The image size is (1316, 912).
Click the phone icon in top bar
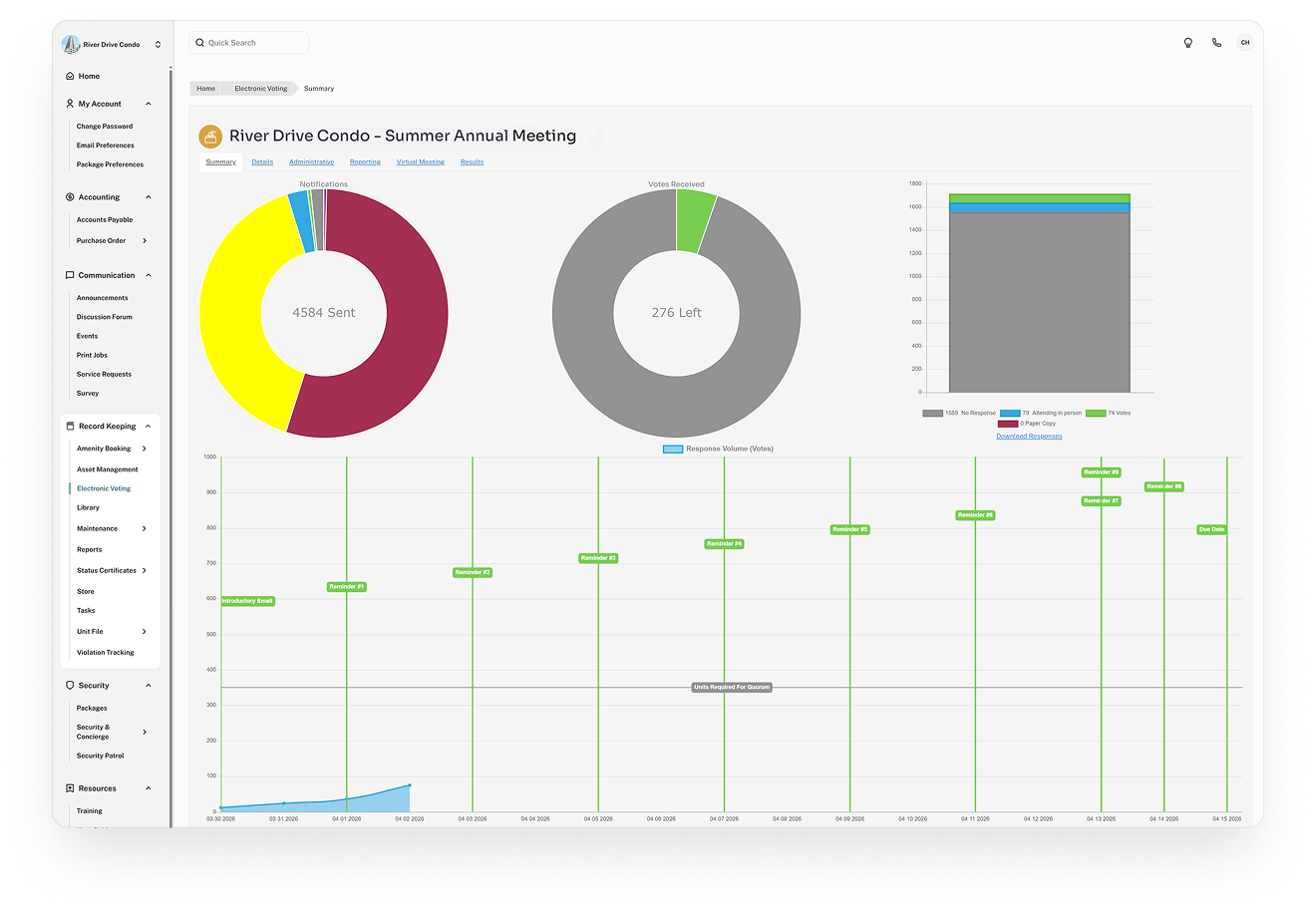(x=1216, y=43)
